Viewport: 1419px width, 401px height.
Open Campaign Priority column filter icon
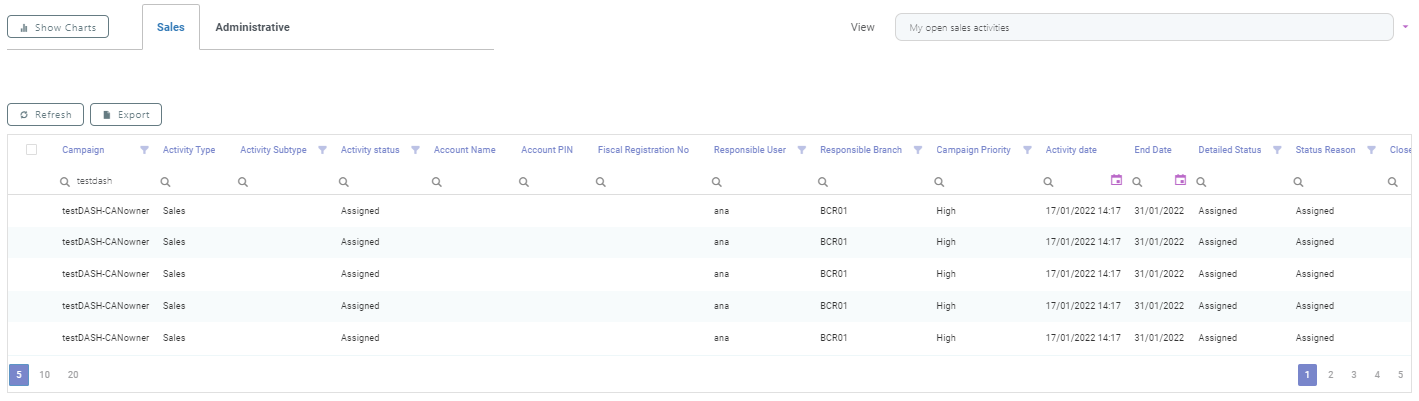point(1026,150)
